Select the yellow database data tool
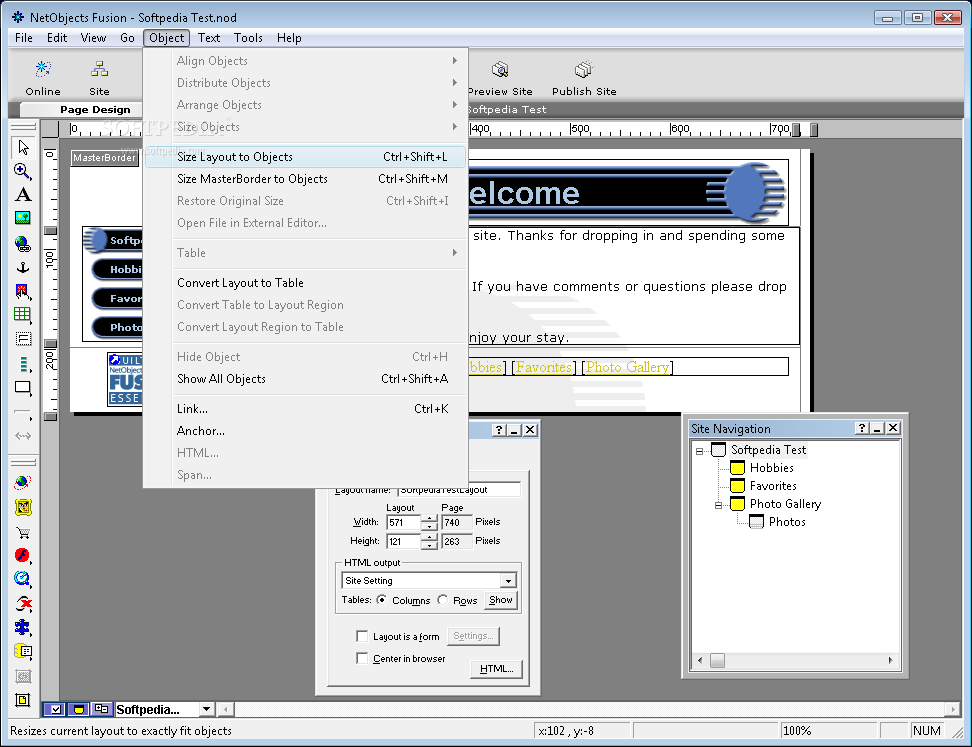This screenshot has width=972, height=747. click(23, 651)
